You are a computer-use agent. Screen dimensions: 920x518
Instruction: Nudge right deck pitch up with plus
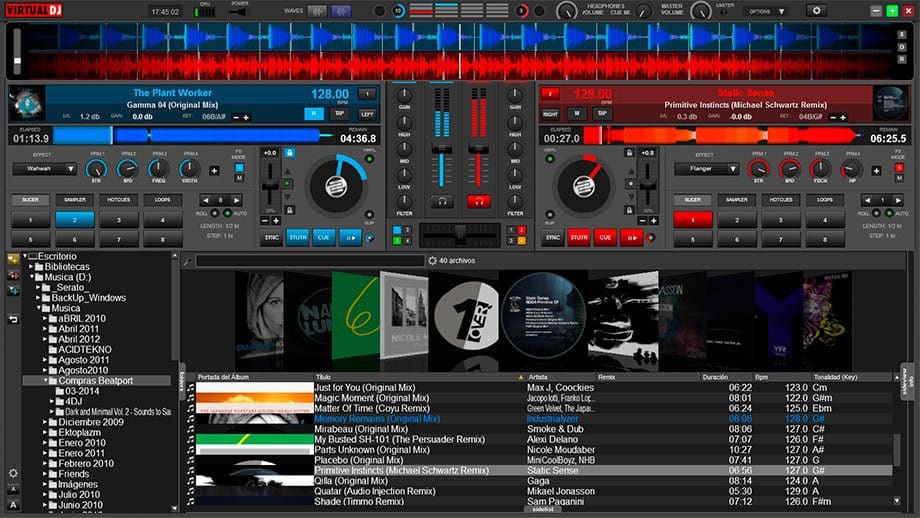[654, 221]
